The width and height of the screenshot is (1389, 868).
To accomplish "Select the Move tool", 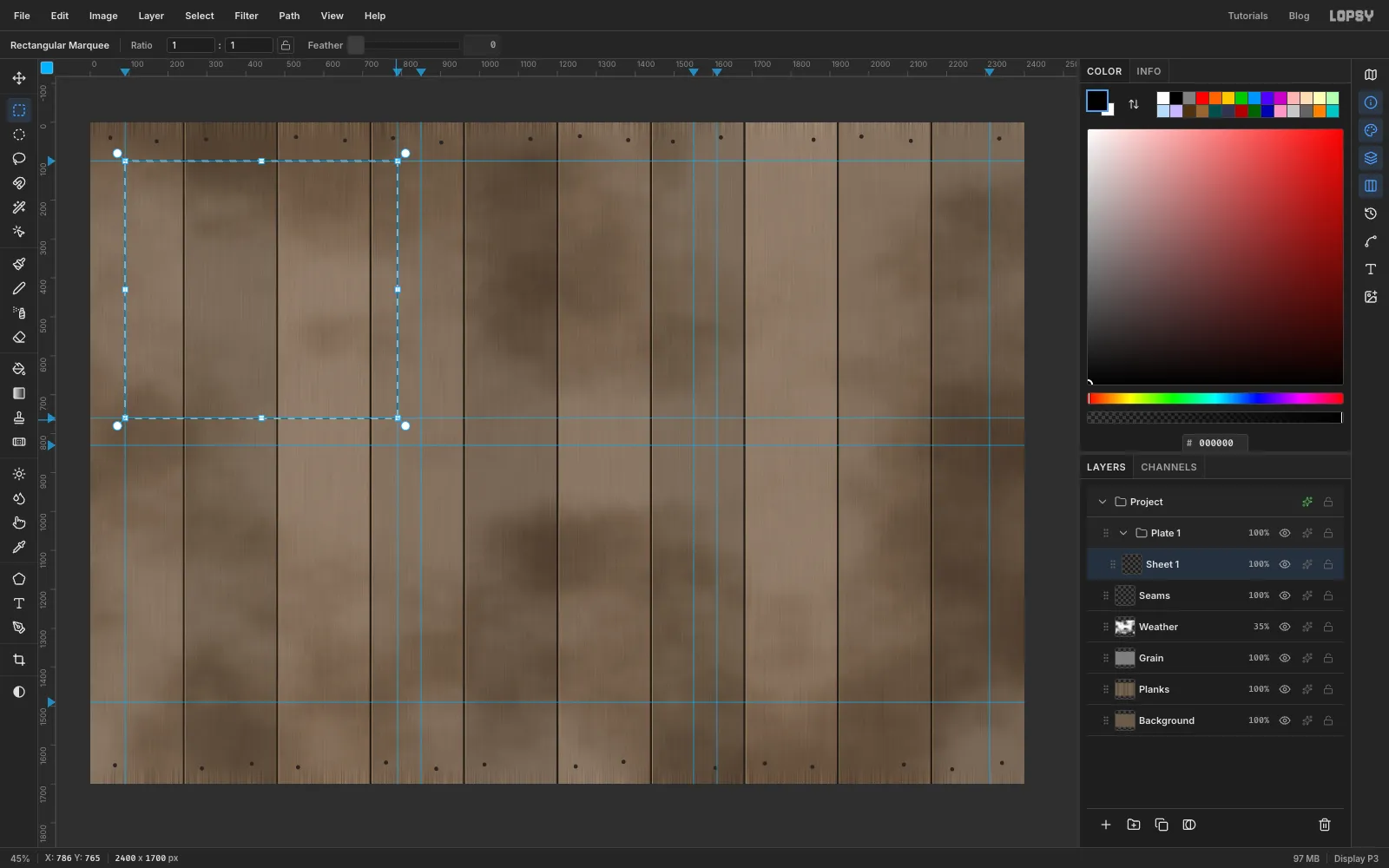I will [x=19, y=78].
